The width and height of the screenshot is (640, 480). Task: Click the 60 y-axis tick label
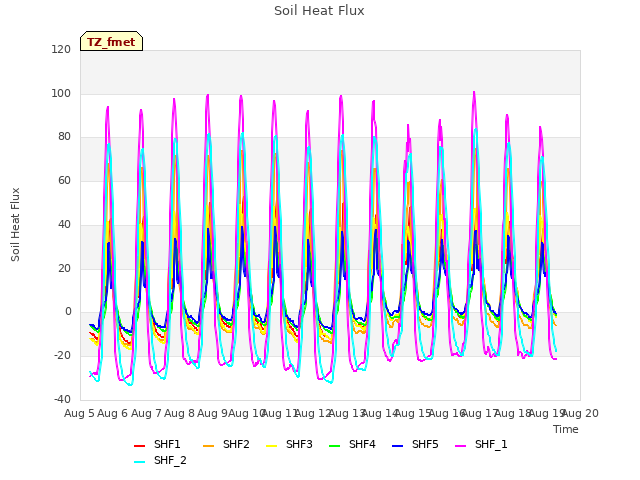click(64, 180)
